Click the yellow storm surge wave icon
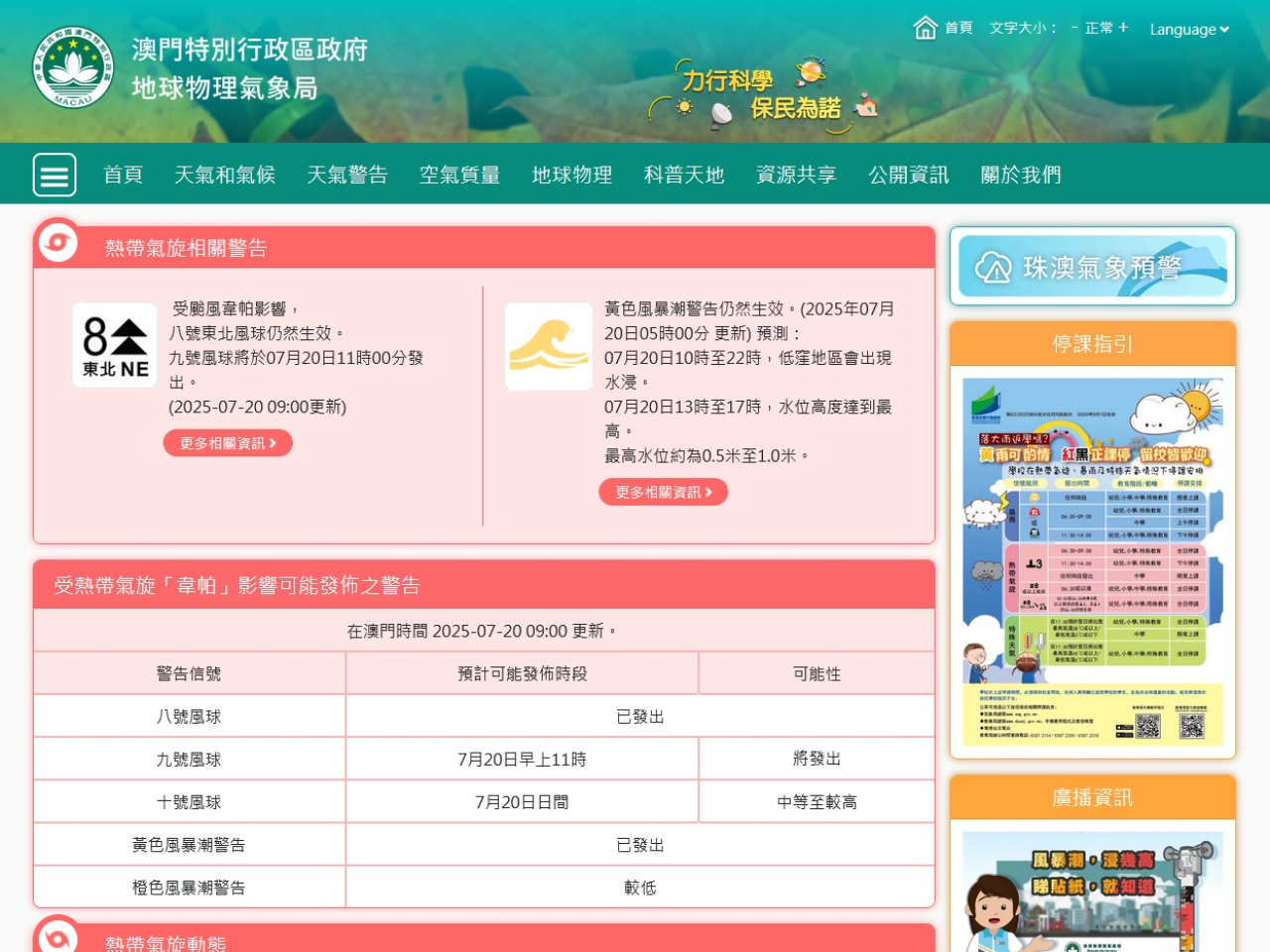The width and height of the screenshot is (1270, 952). point(549,346)
